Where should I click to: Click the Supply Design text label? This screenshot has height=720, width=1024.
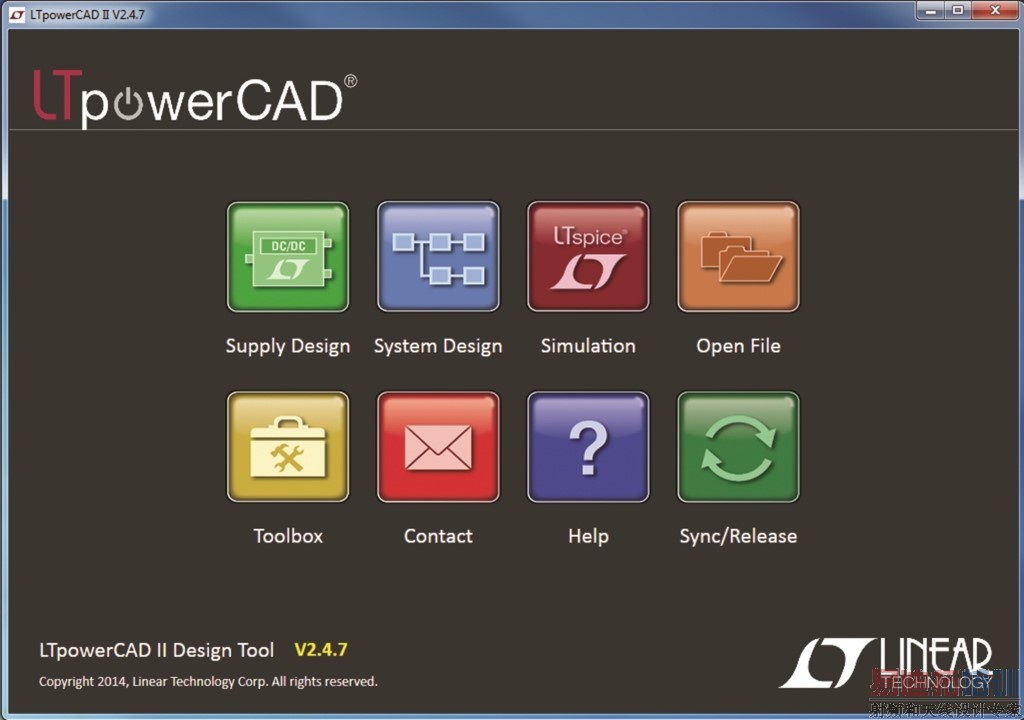(288, 346)
